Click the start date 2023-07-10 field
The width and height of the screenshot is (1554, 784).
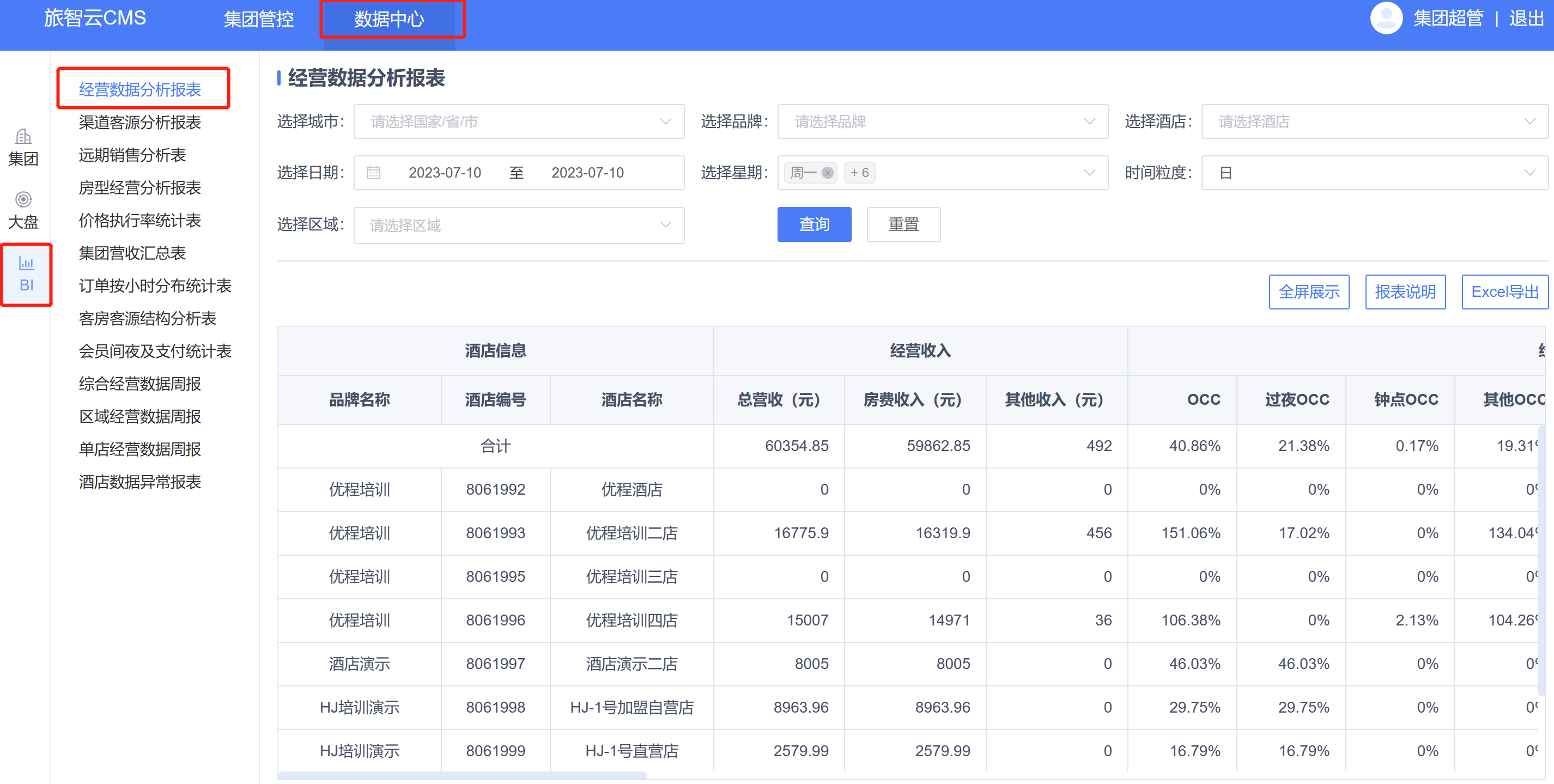(x=445, y=173)
